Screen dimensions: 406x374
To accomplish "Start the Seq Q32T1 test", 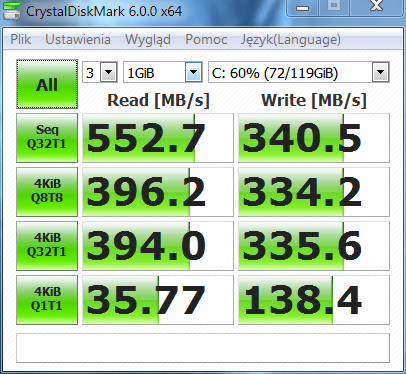I will tap(47, 138).
